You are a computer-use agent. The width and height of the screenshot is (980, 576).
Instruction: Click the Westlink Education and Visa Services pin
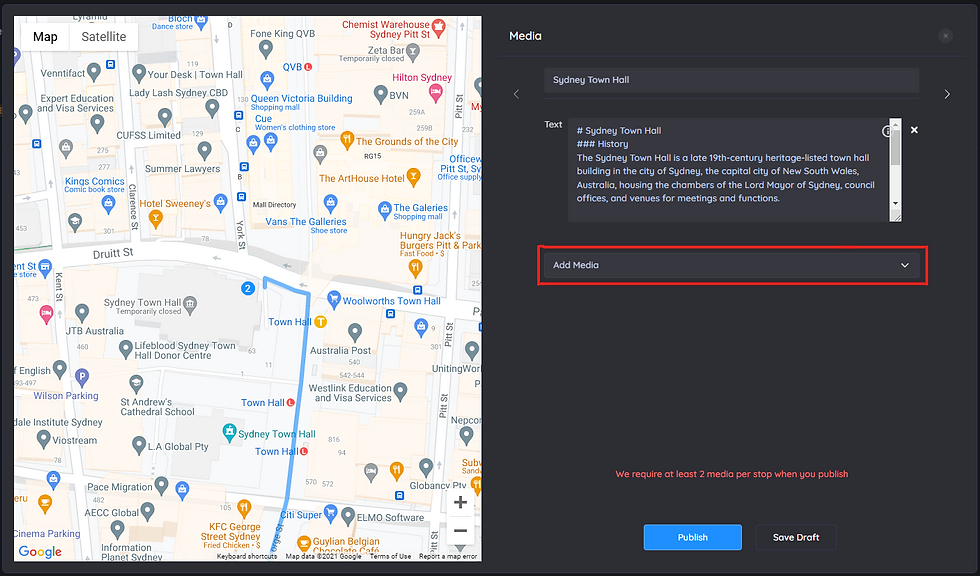click(400, 392)
